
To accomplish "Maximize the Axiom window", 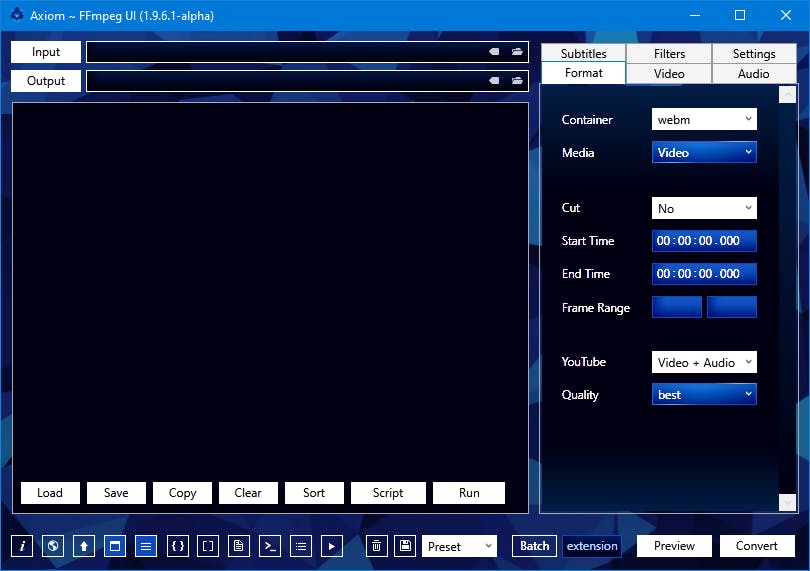I will coord(740,15).
